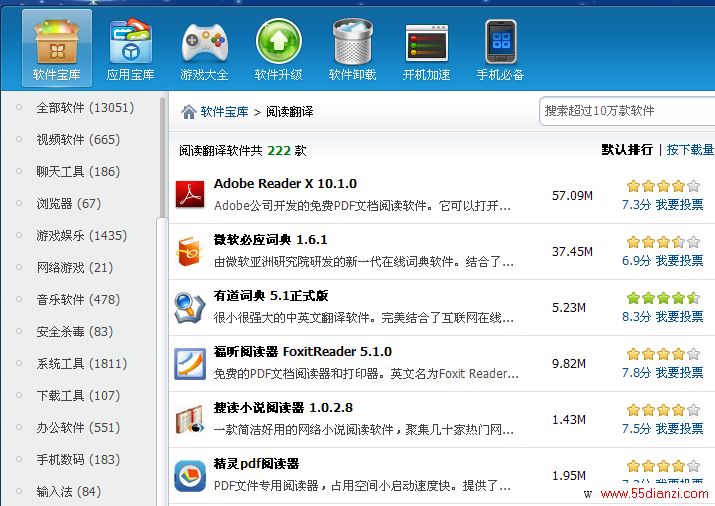
Task: Open Adobe Reader X 10.1.0 title
Action: 285,184
